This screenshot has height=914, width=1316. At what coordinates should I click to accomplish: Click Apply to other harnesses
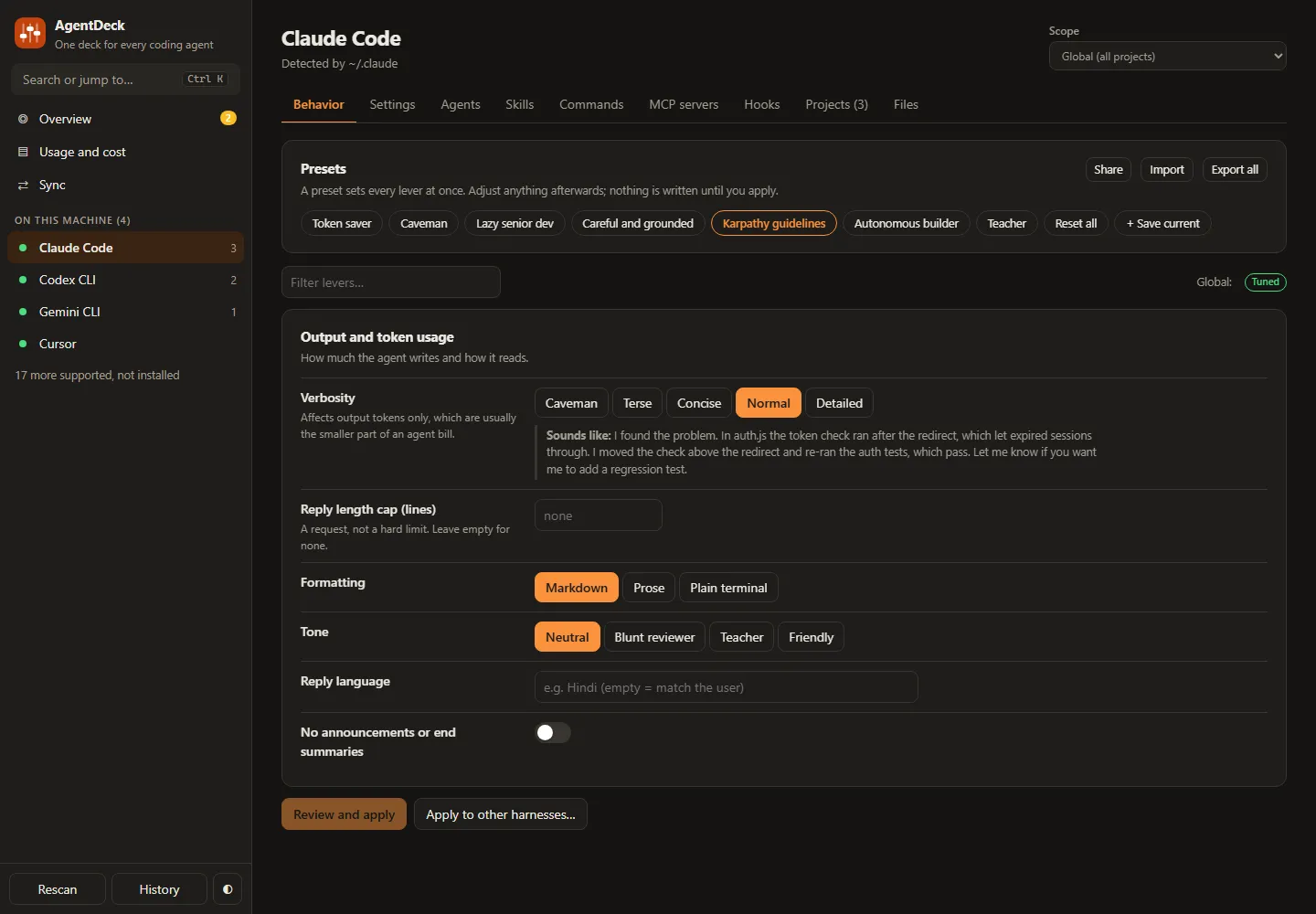[x=501, y=814]
